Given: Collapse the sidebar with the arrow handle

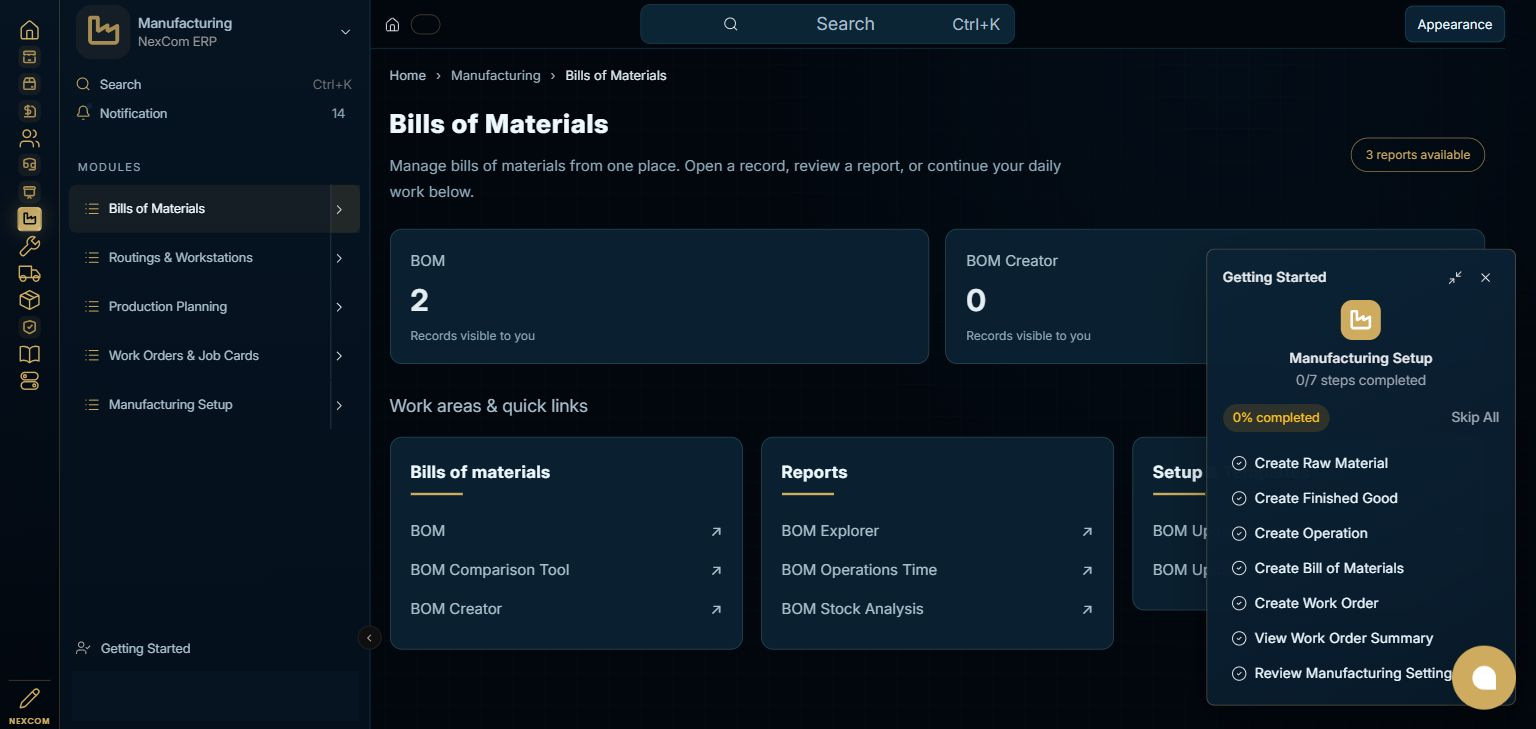Looking at the screenshot, I should (369, 637).
